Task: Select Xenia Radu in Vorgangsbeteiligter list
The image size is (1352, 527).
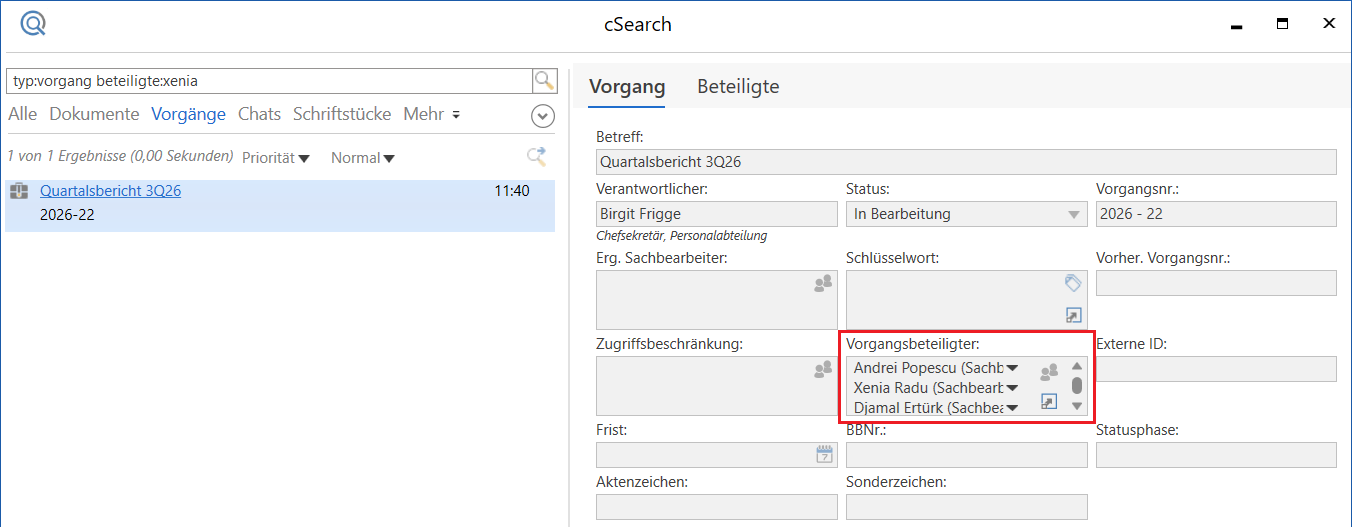Action: click(x=928, y=387)
